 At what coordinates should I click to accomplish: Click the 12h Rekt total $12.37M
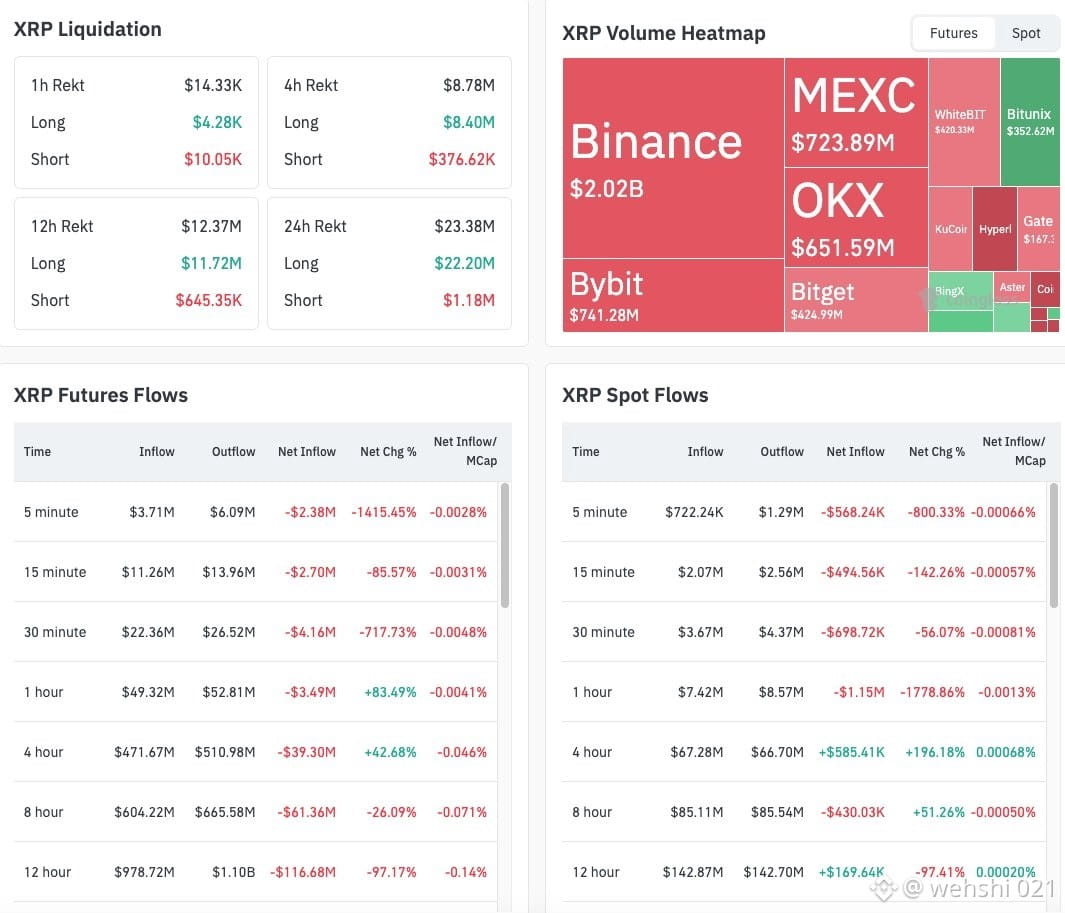[x=211, y=226]
